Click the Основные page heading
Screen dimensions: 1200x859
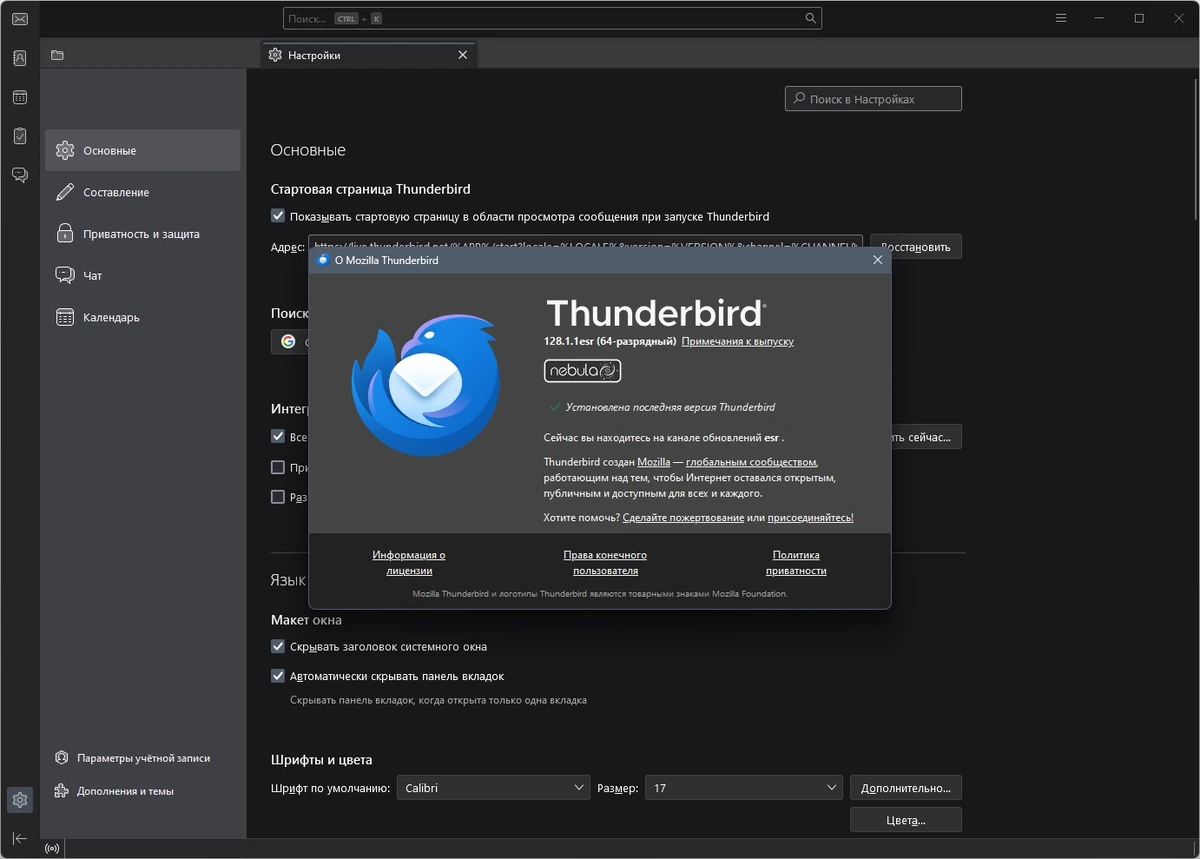[308, 150]
